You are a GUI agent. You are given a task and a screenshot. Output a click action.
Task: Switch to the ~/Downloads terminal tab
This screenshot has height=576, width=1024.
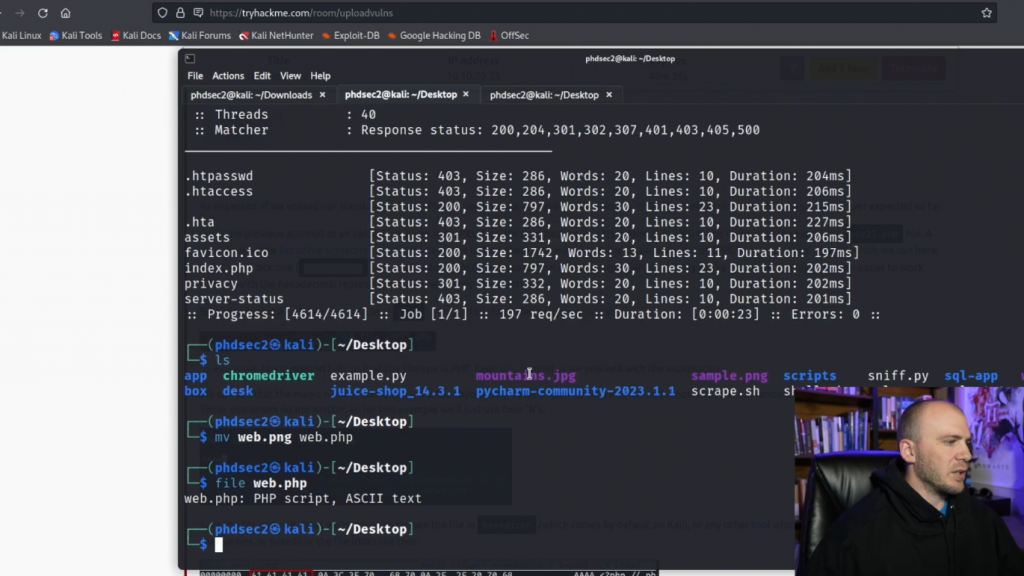tap(251, 95)
